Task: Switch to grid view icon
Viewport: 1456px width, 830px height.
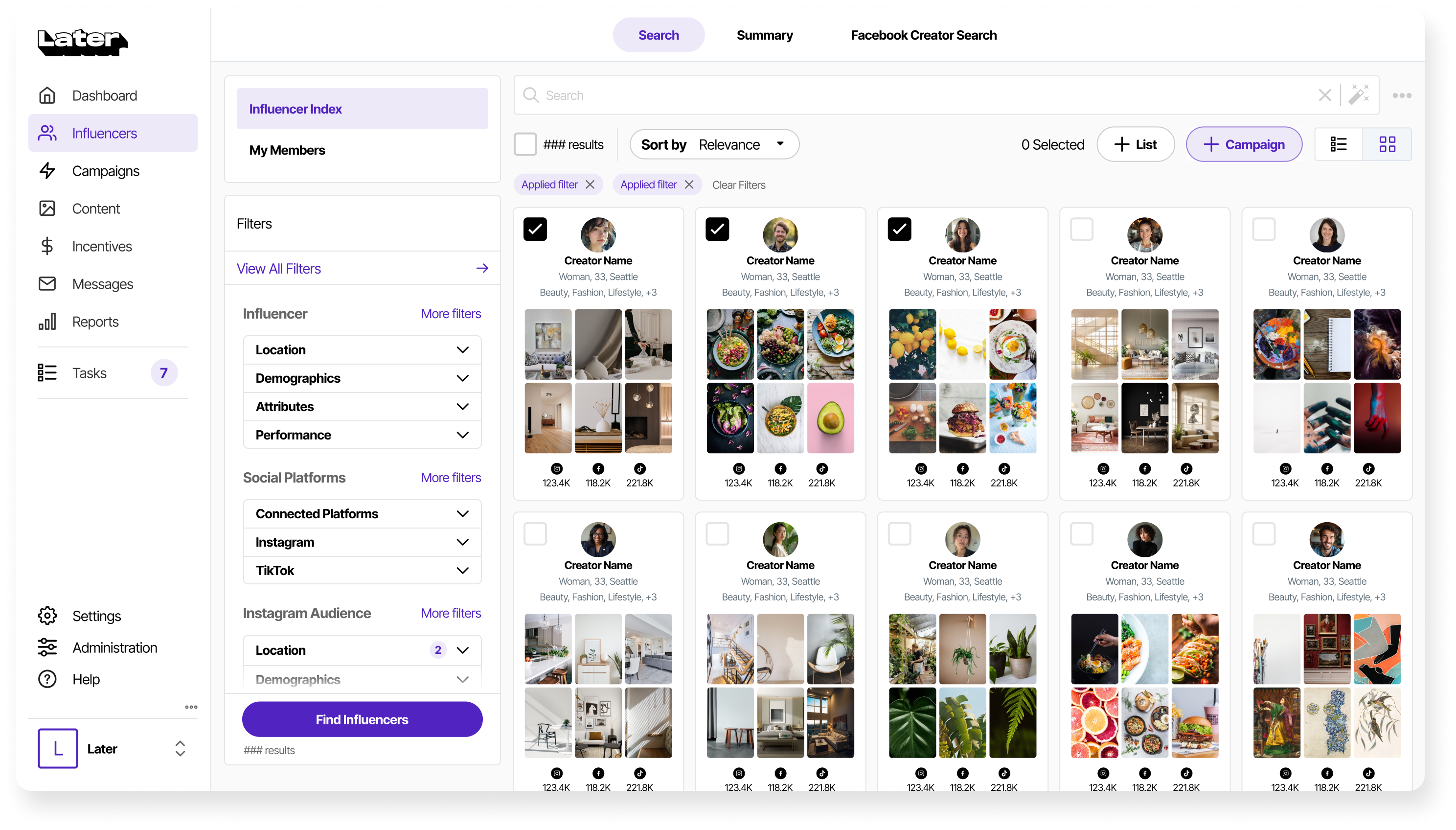Action: click(x=1387, y=144)
